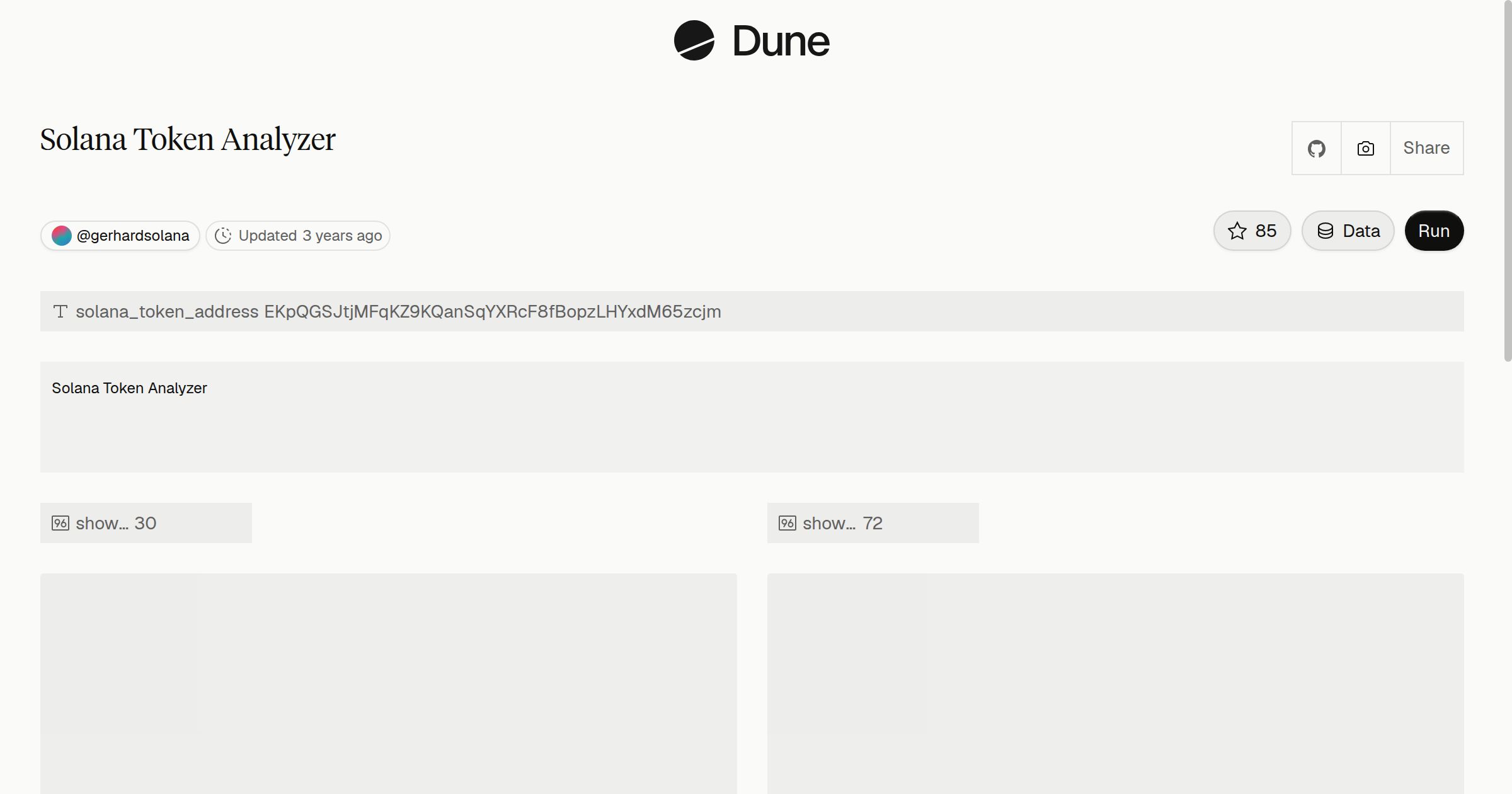Open the GitHub icon link
The height and width of the screenshot is (794, 1512).
pos(1316,148)
